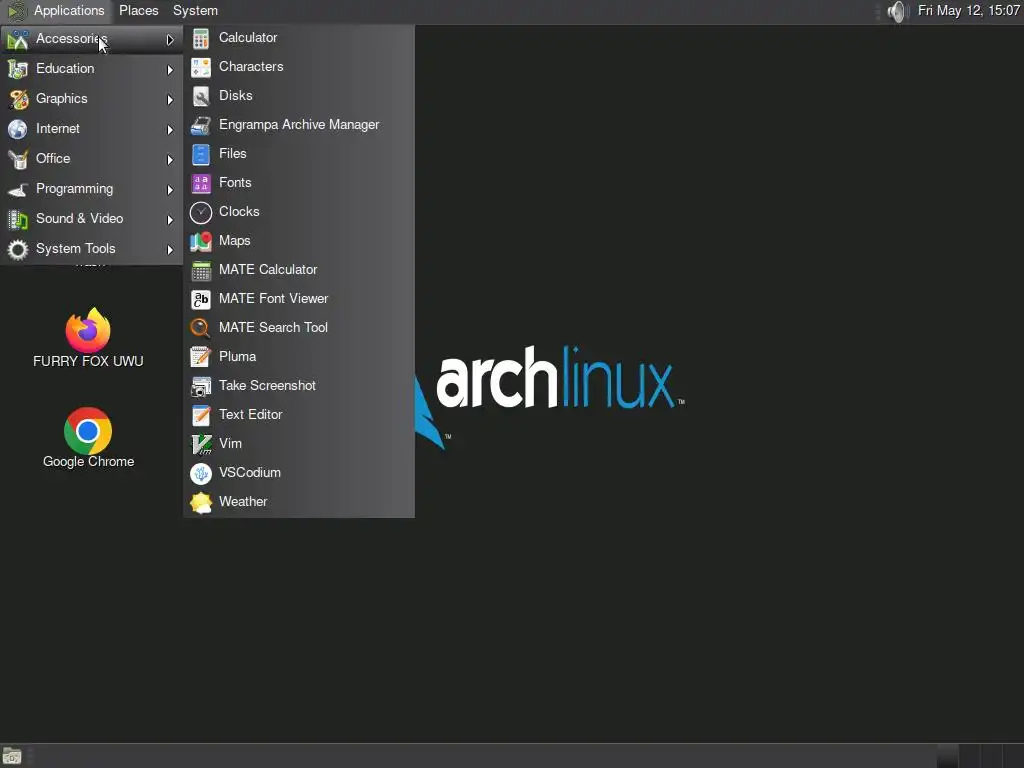Image resolution: width=1024 pixels, height=768 pixels.
Task: Click the Engrampa Archive Manager label
Action: [x=299, y=125]
